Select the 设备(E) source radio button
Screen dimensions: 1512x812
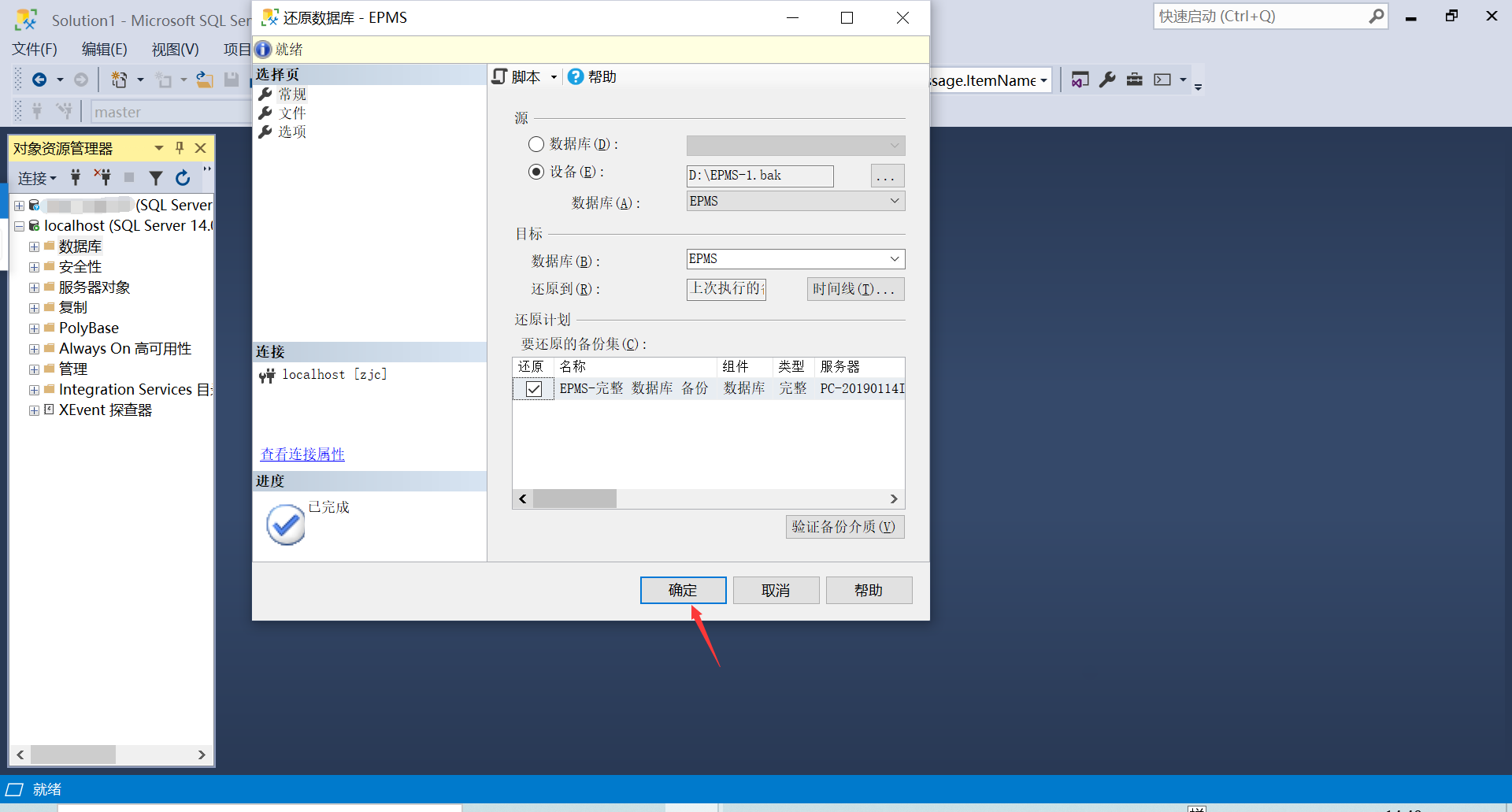pyautogui.click(x=536, y=172)
